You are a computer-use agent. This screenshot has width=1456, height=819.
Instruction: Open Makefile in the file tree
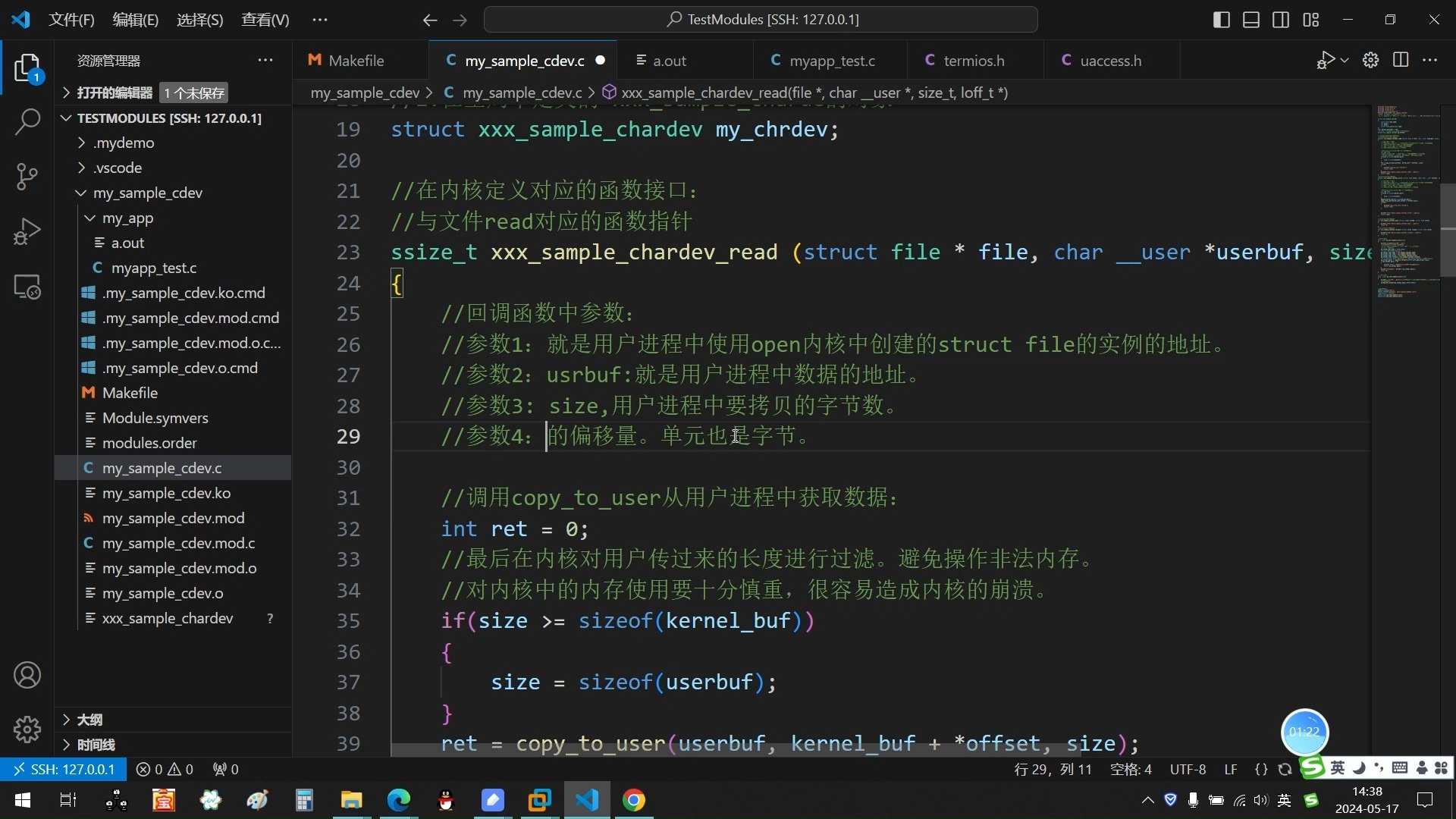point(174,393)
